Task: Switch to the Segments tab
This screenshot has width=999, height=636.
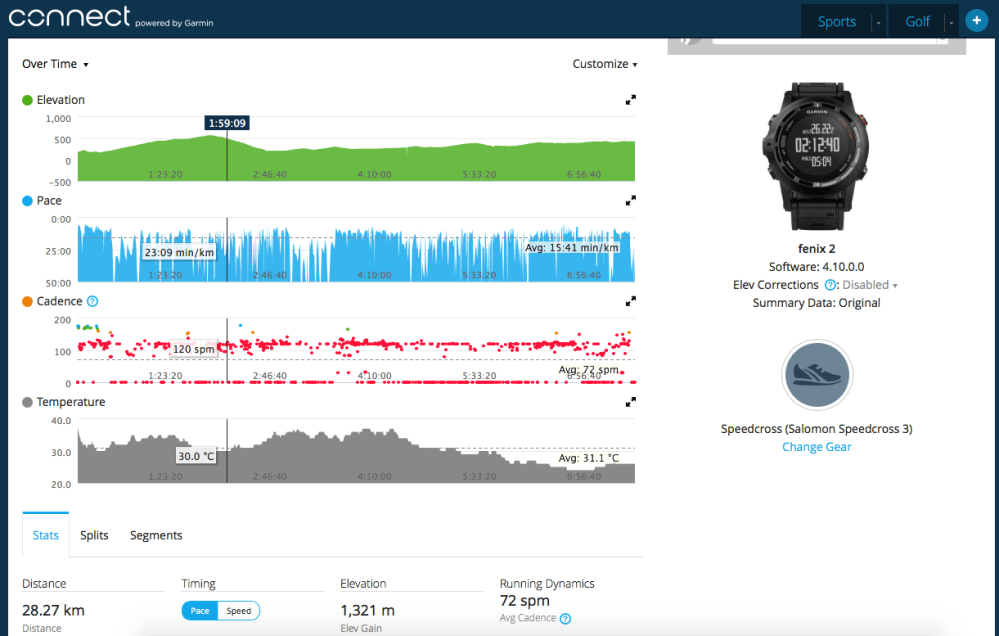Action: click(155, 535)
